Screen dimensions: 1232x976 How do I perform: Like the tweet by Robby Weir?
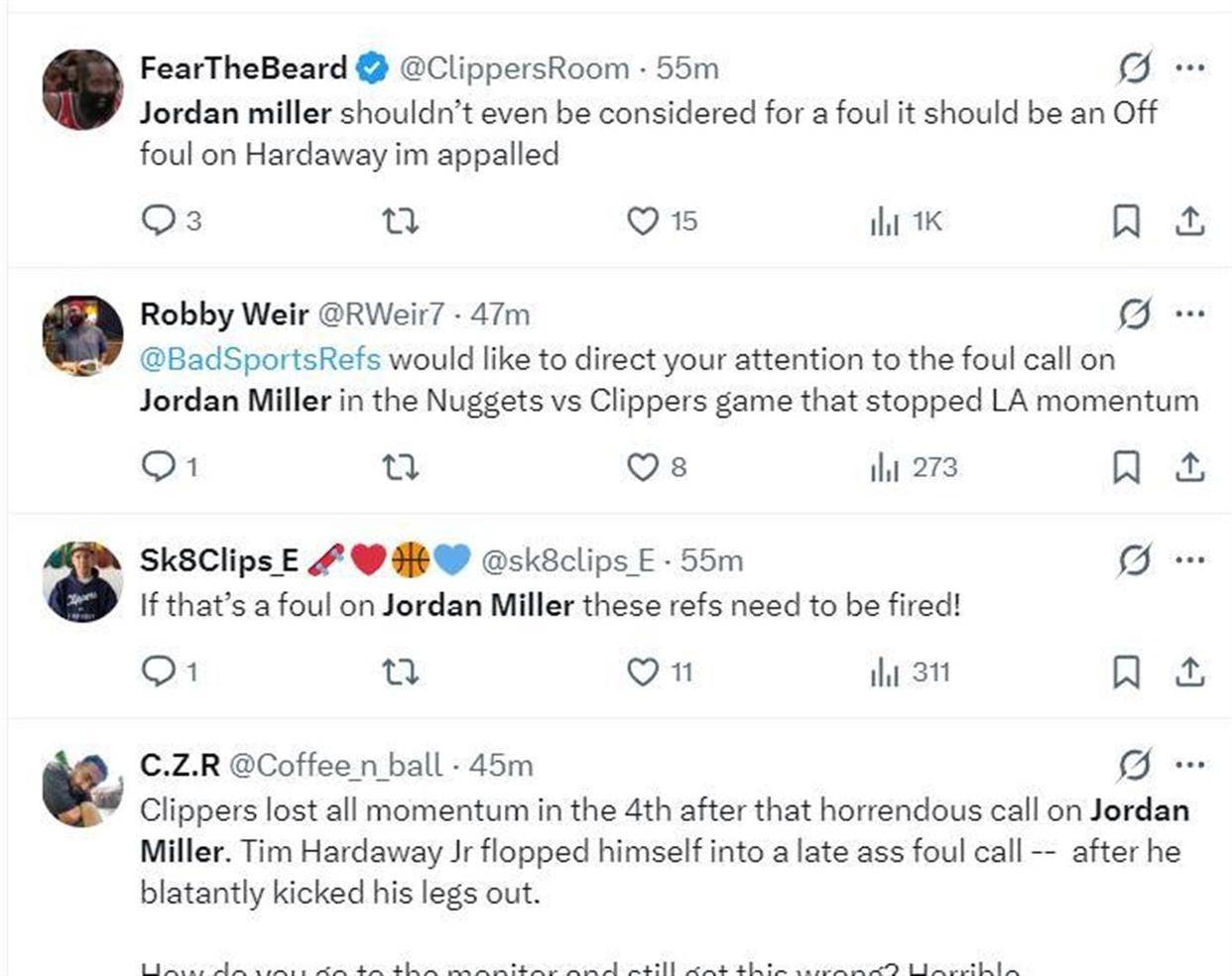[643, 466]
